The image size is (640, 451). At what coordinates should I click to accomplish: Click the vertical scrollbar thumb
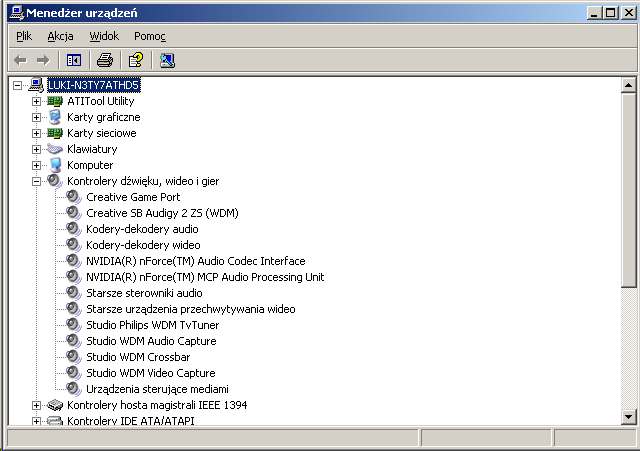628,190
